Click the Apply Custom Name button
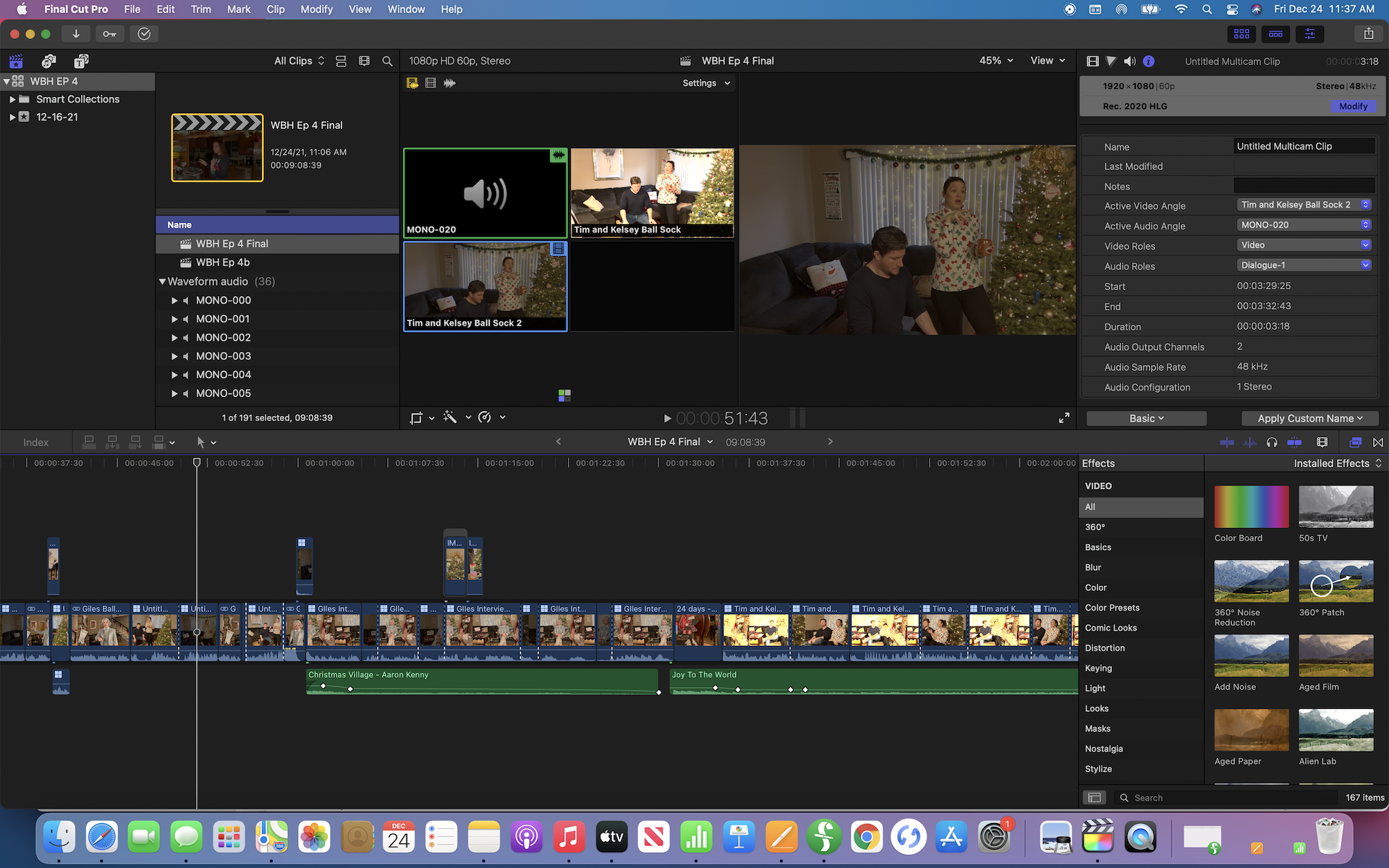The width and height of the screenshot is (1389, 868). [1309, 418]
